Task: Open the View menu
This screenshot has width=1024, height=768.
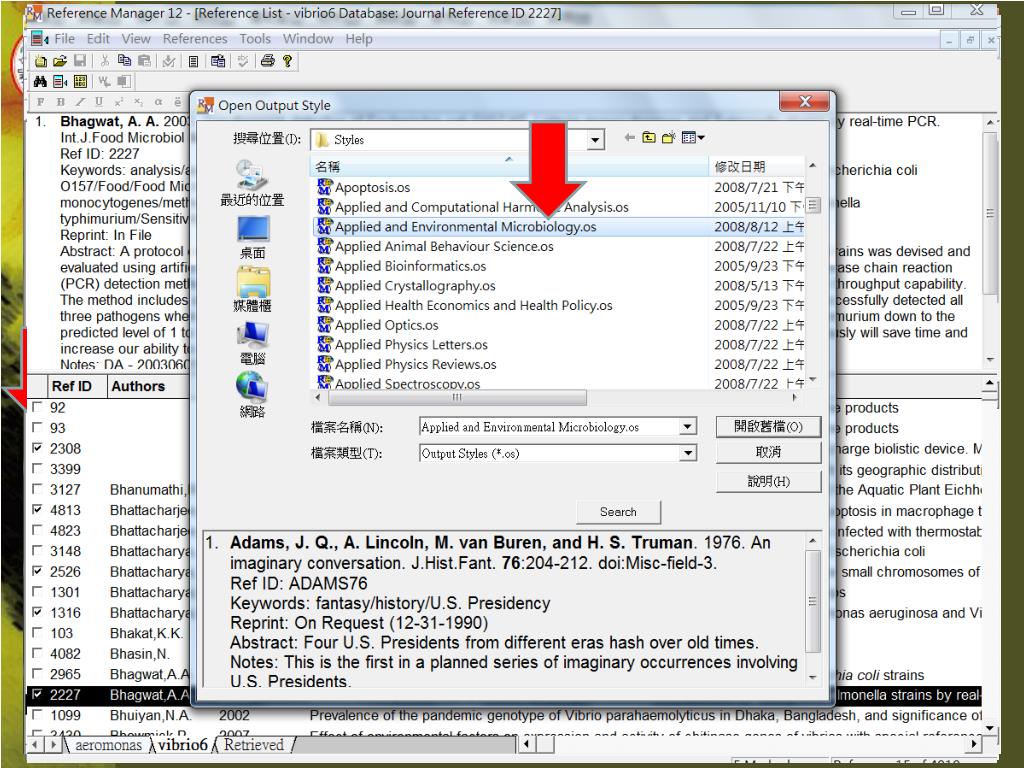Action: click(x=136, y=39)
